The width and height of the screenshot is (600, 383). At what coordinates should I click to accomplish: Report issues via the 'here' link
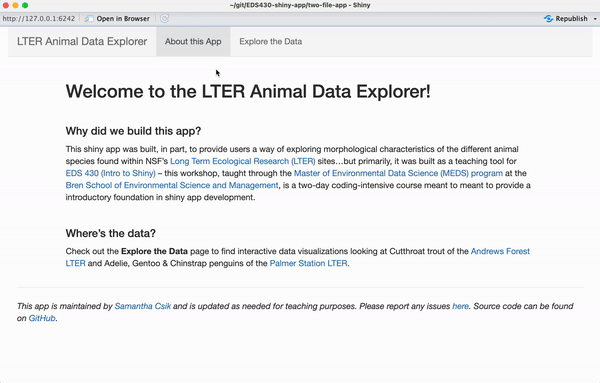pyautogui.click(x=460, y=306)
